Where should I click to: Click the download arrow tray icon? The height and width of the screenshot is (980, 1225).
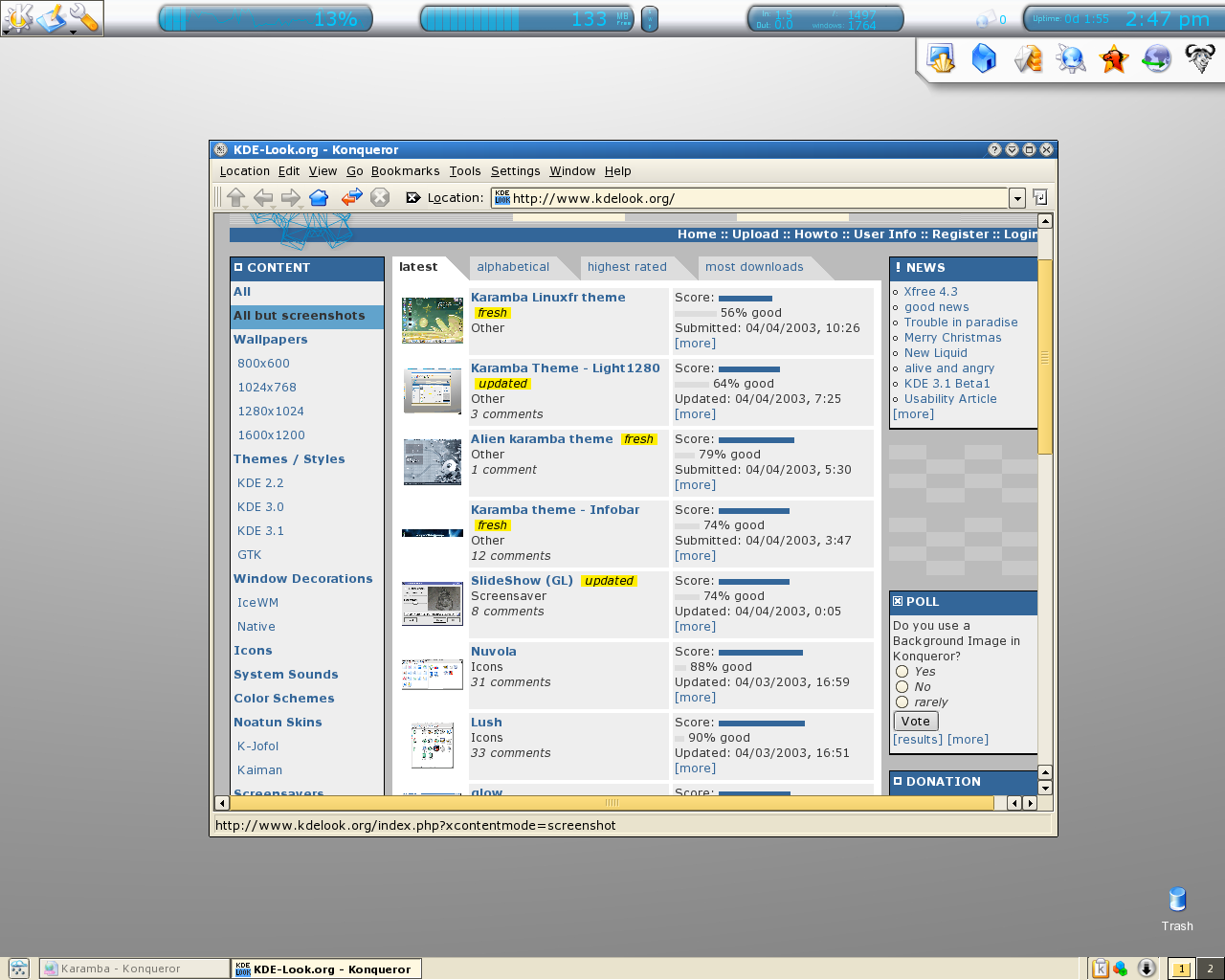click(1147, 969)
